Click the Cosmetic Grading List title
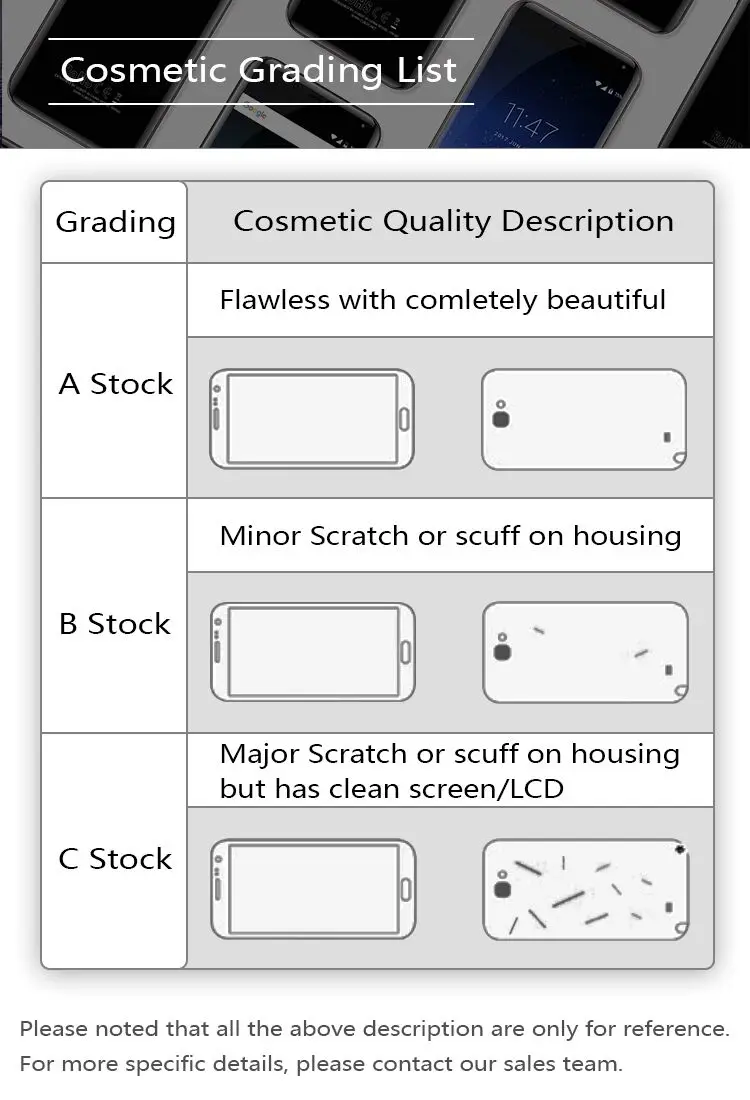The height and width of the screenshot is (1100, 750). 259,70
